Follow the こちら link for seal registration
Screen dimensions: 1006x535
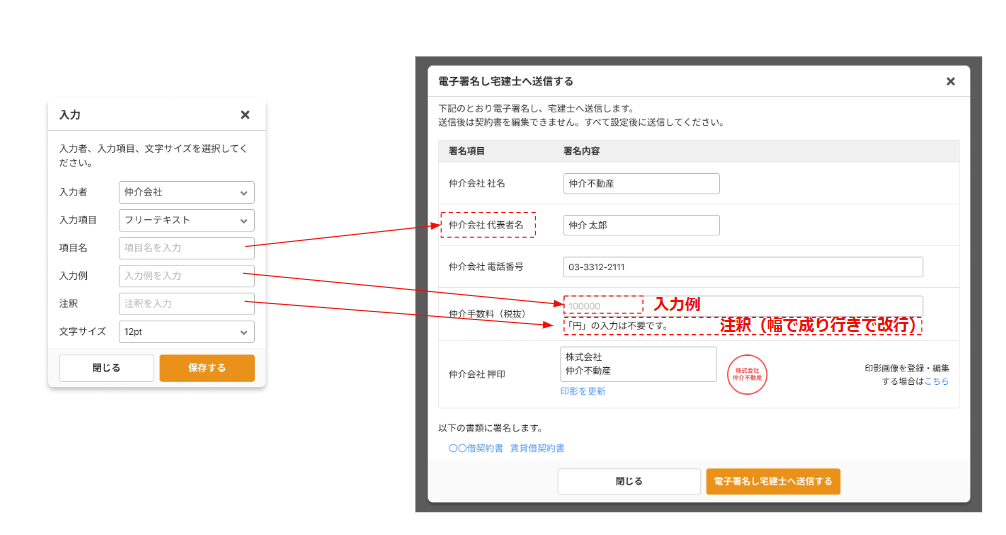pyautogui.click(x=936, y=382)
